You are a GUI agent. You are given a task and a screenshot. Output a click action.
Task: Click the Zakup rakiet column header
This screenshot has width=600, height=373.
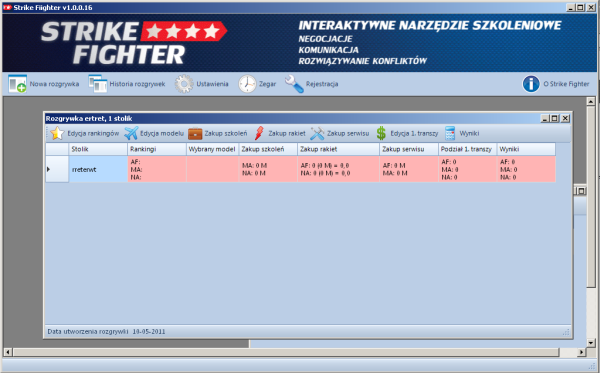coord(338,149)
